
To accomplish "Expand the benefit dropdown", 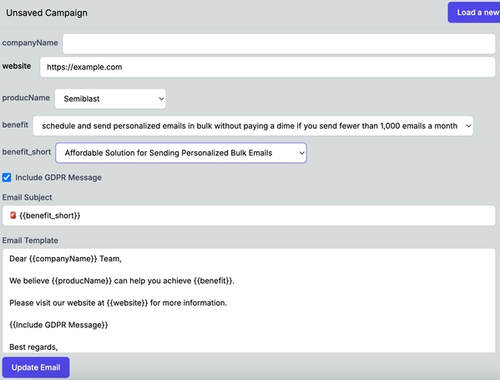I will click(253, 126).
